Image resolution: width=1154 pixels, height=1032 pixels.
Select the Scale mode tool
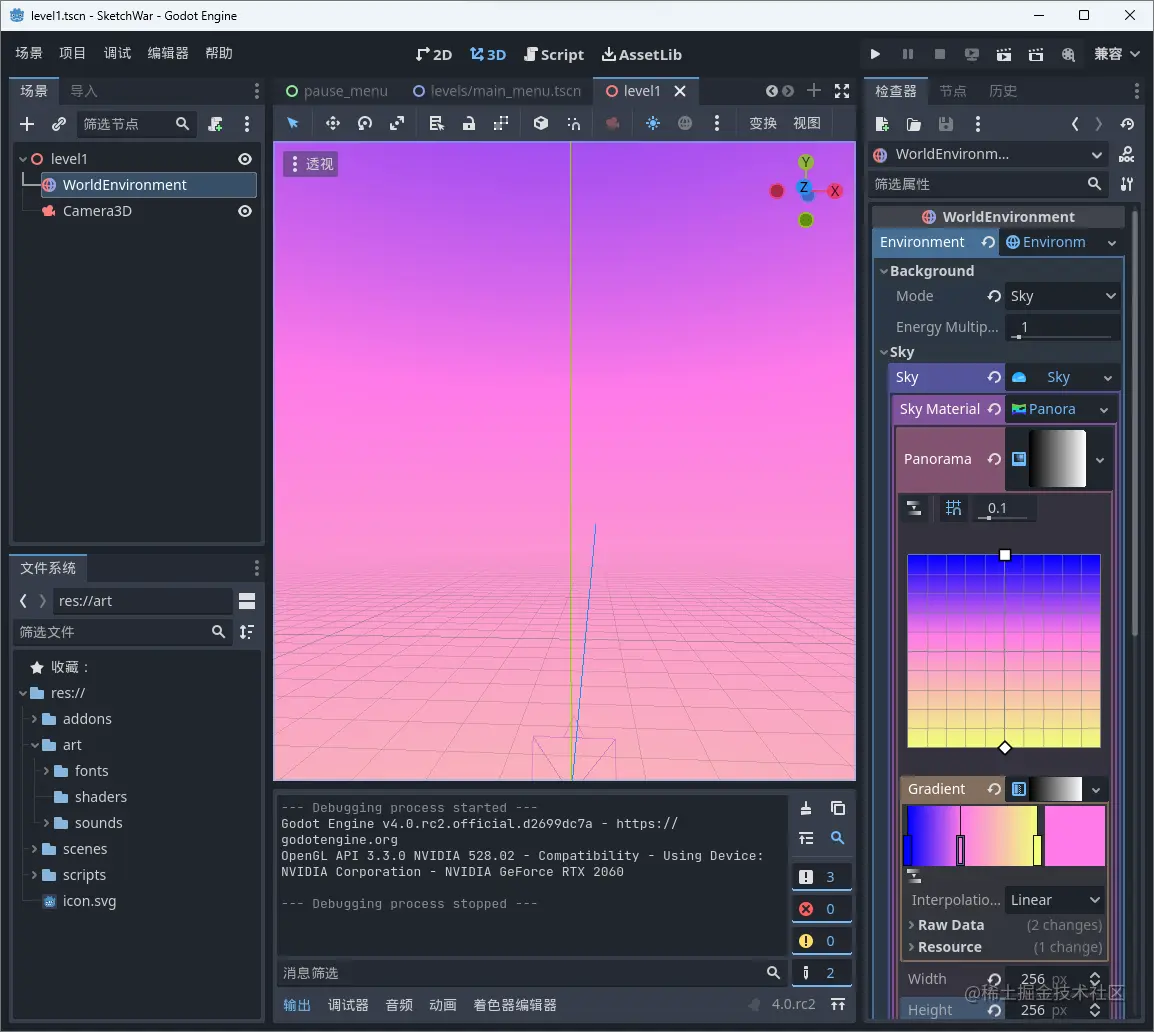pyautogui.click(x=397, y=123)
